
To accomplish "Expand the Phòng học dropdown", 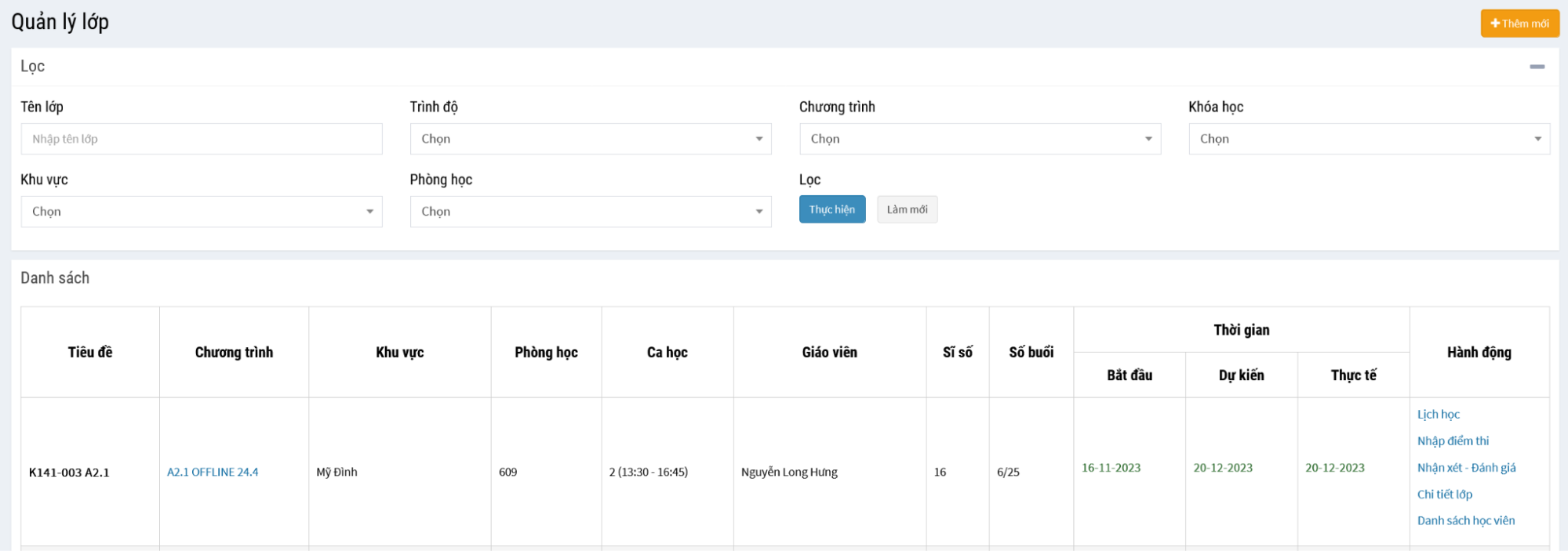I will click(x=590, y=212).
